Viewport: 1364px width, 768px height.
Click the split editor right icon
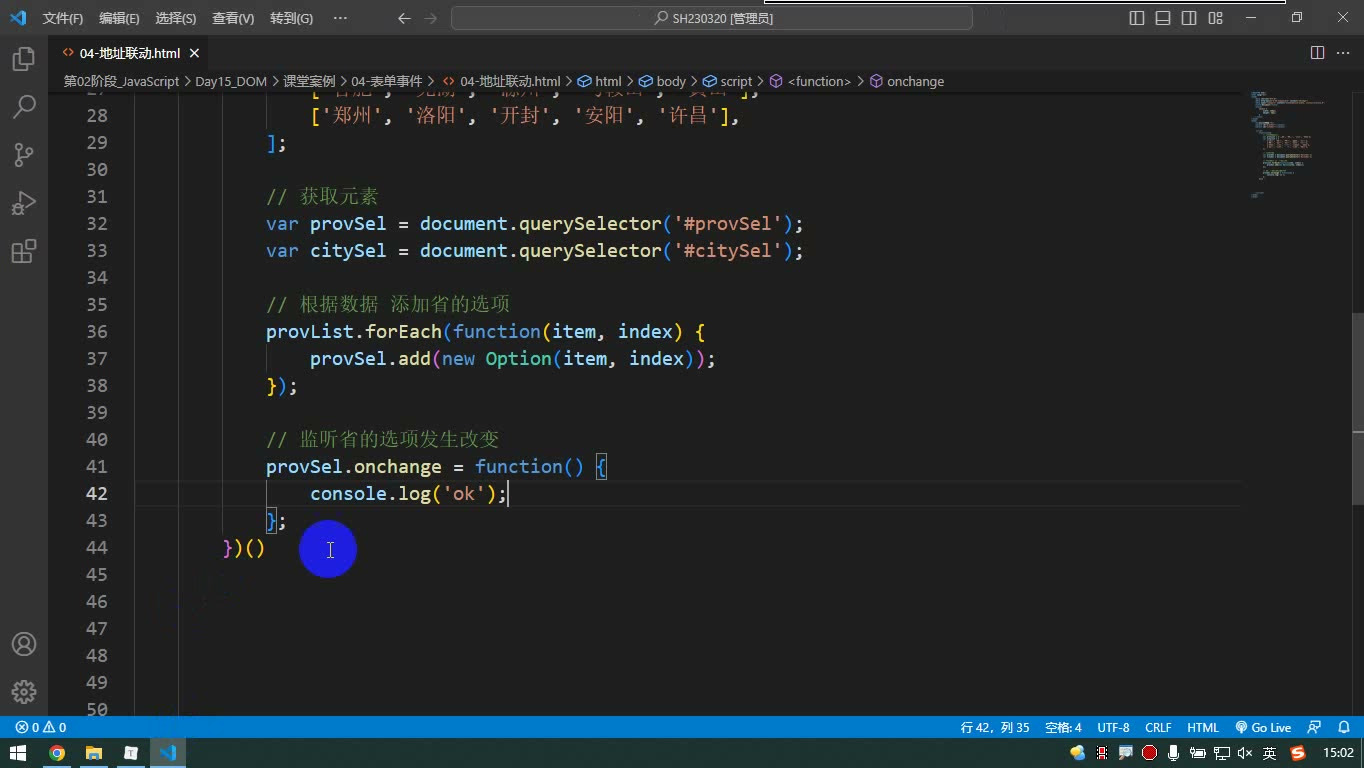pyautogui.click(x=1317, y=53)
